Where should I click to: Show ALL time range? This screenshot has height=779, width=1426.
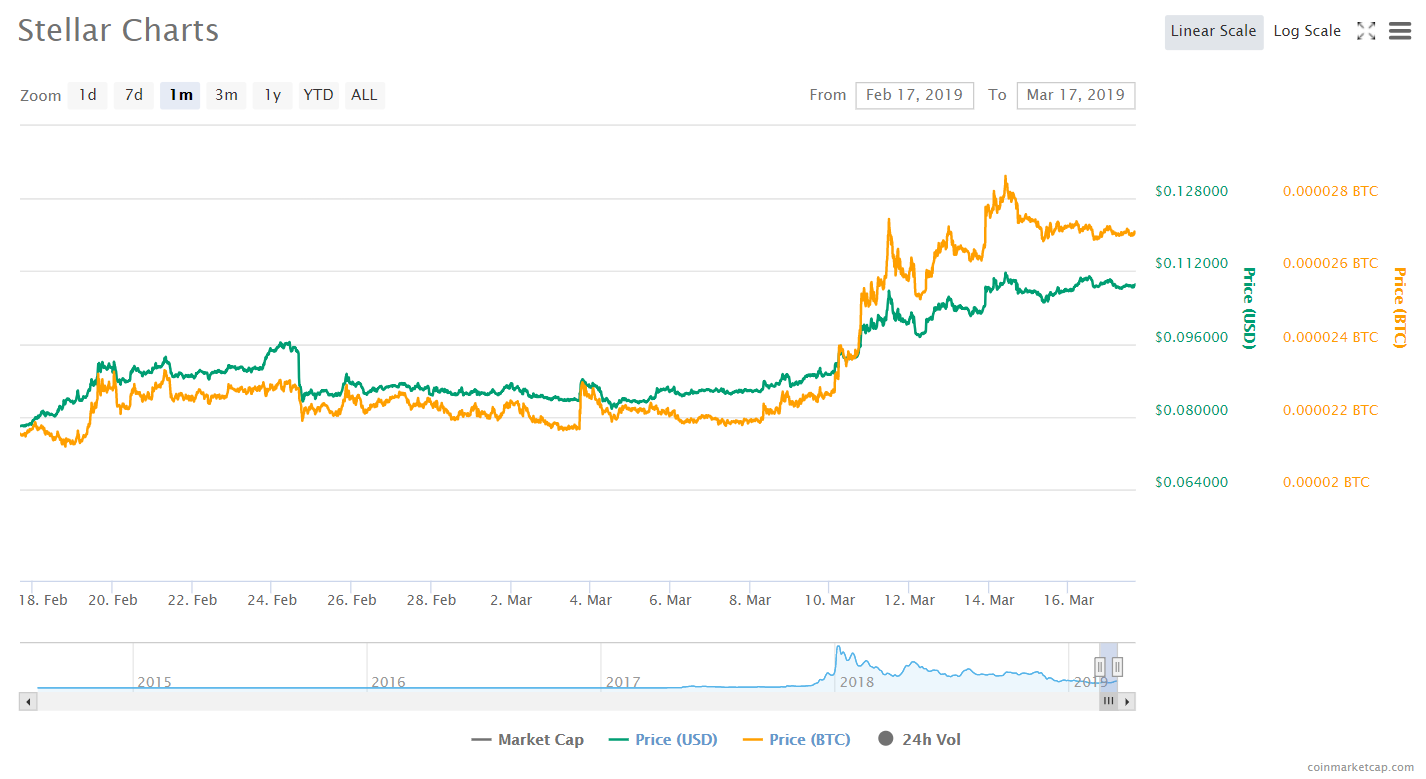[364, 95]
